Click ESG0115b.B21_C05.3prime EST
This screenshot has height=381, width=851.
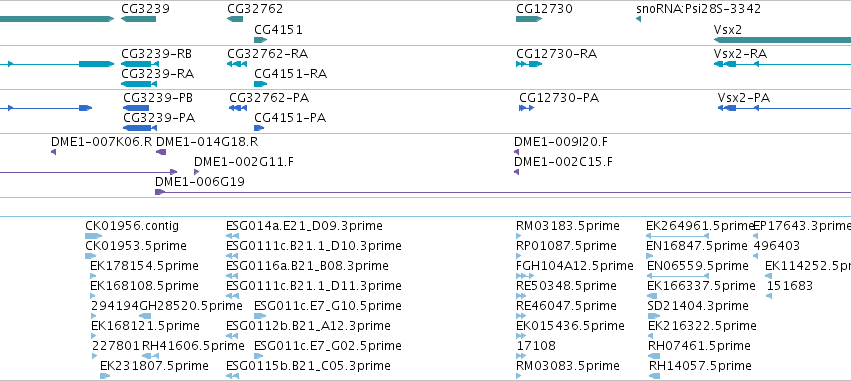click(x=308, y=366)
